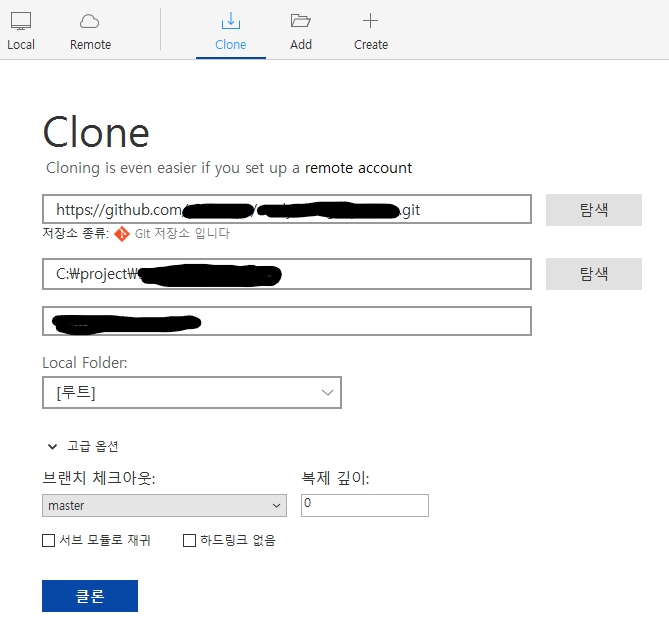Click the Local Folder dropdown chevron
Screen dimensions: 669x634
(x=327, y=393)
